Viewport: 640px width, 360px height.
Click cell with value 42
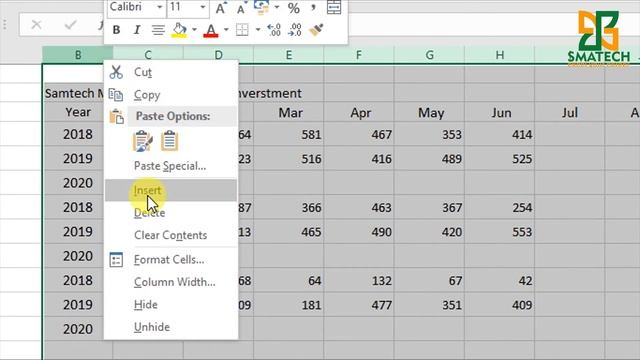tap(500, 280)
